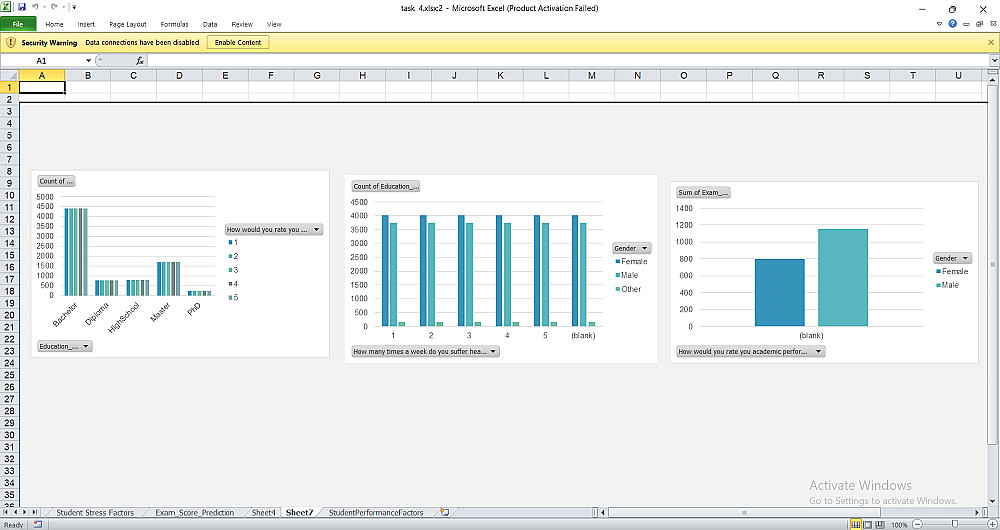Switch to Exam_Score_Prediction sheet tab

pos(195,512)
